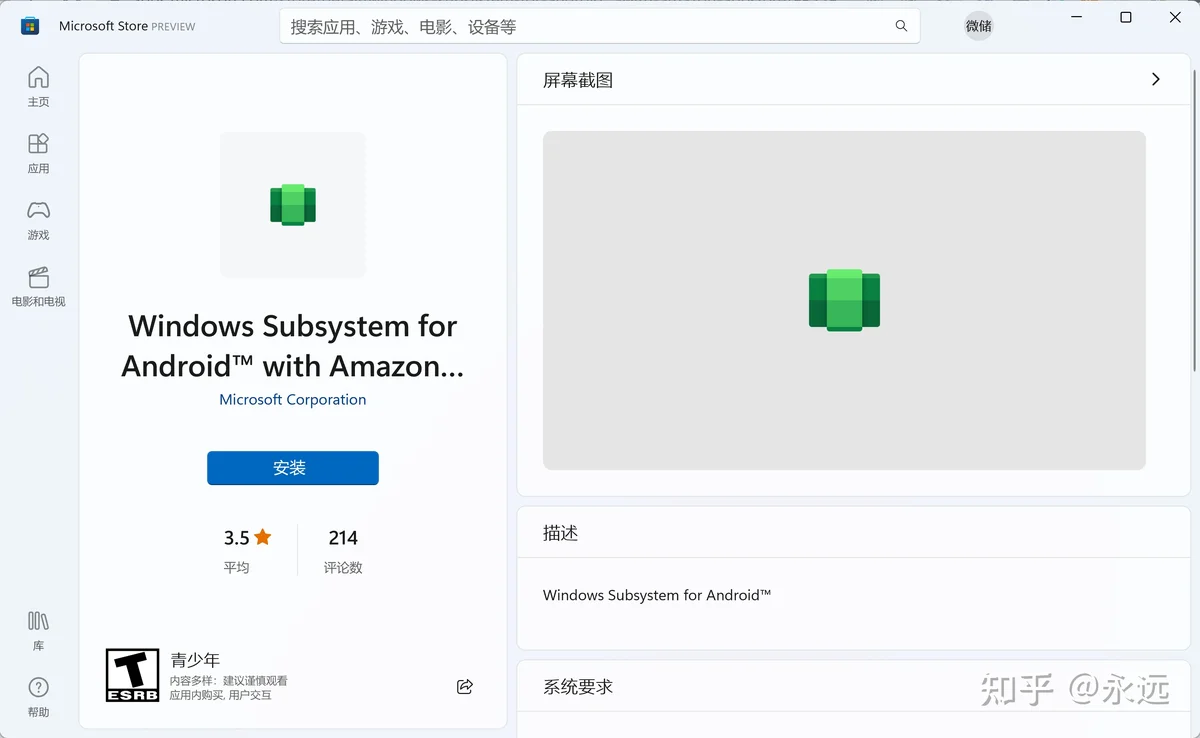Click the Microsoft Store logo icon

tap(30, 26)
